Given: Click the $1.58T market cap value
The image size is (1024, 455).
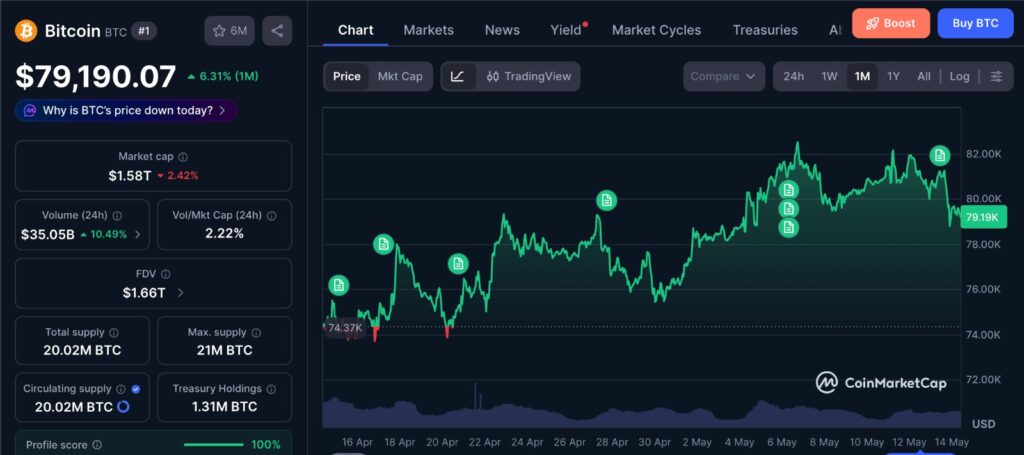Looking at the screenshot, I should tap(130, 176).
